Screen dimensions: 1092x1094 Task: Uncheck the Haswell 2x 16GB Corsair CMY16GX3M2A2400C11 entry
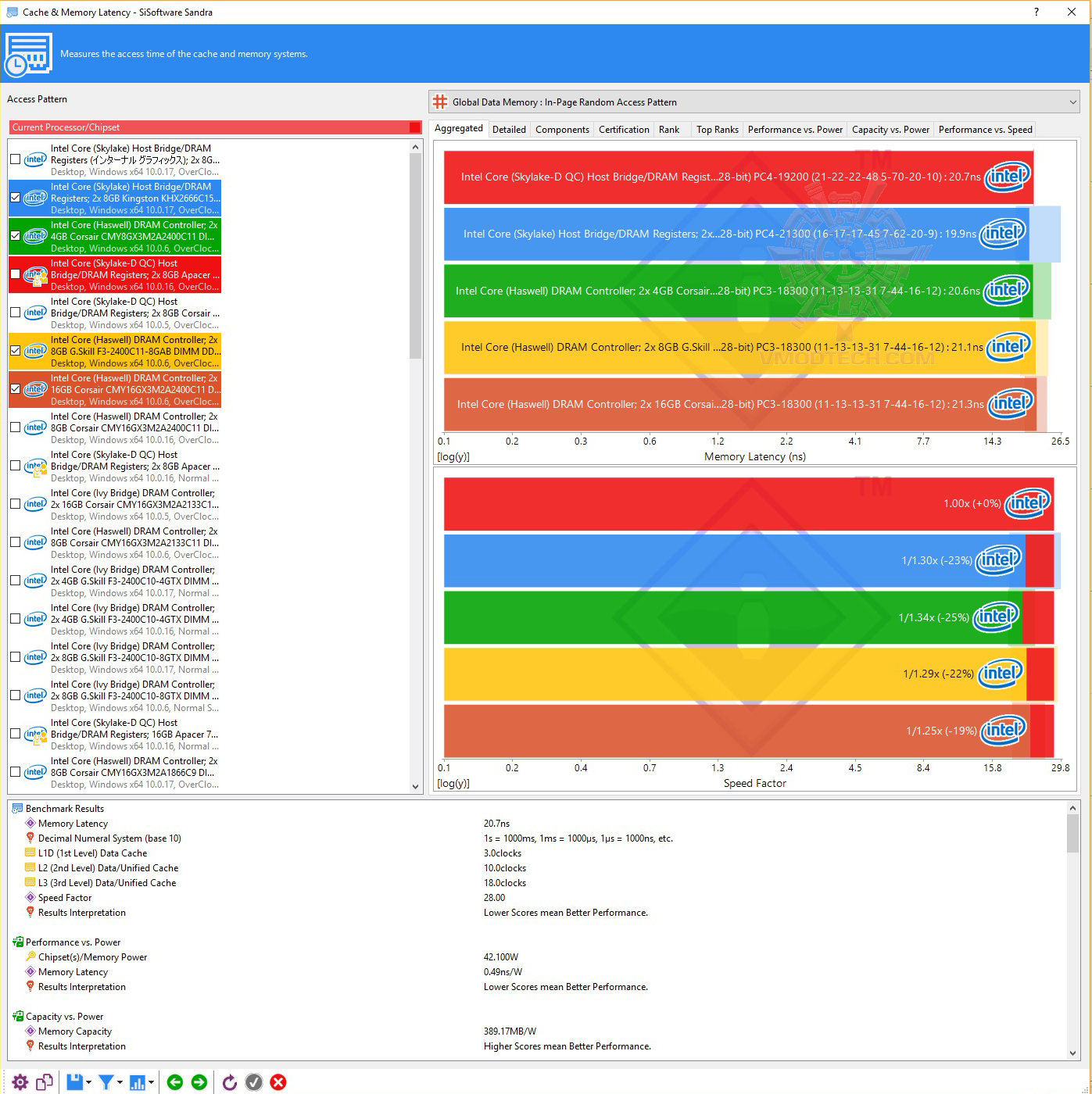click(15, 389)
